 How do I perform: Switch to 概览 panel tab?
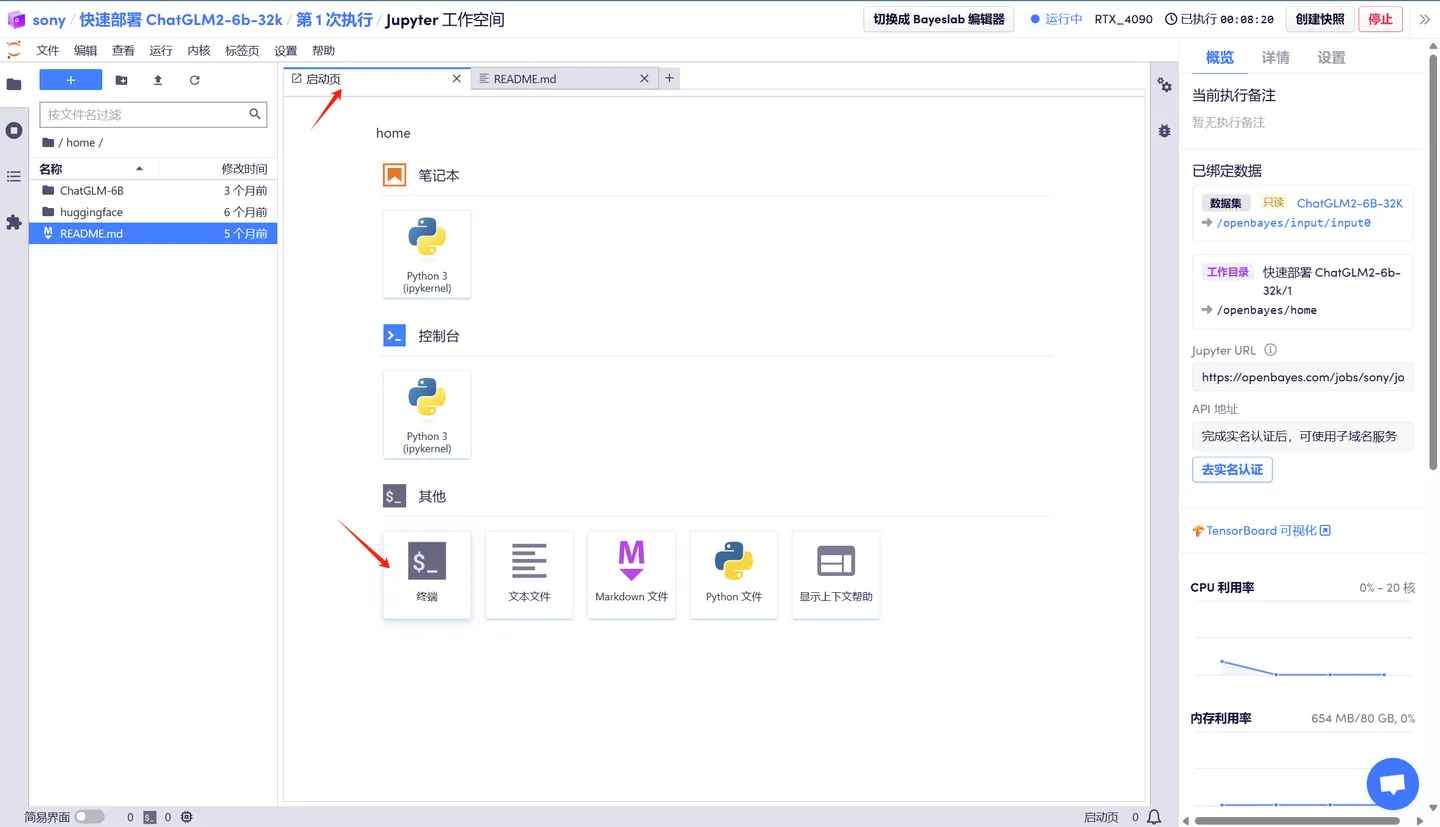point(1220,57)
